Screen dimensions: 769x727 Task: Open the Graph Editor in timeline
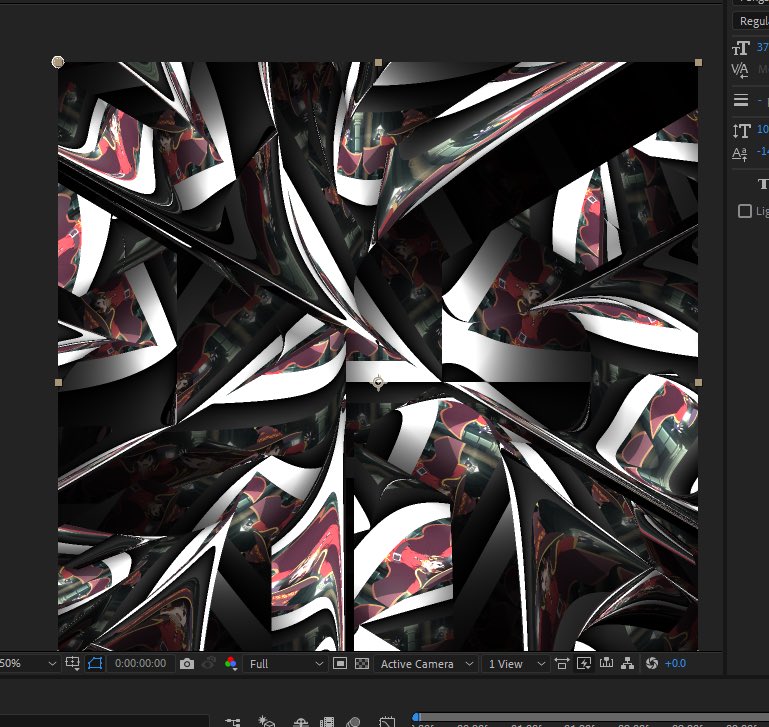tap(387, 722)
